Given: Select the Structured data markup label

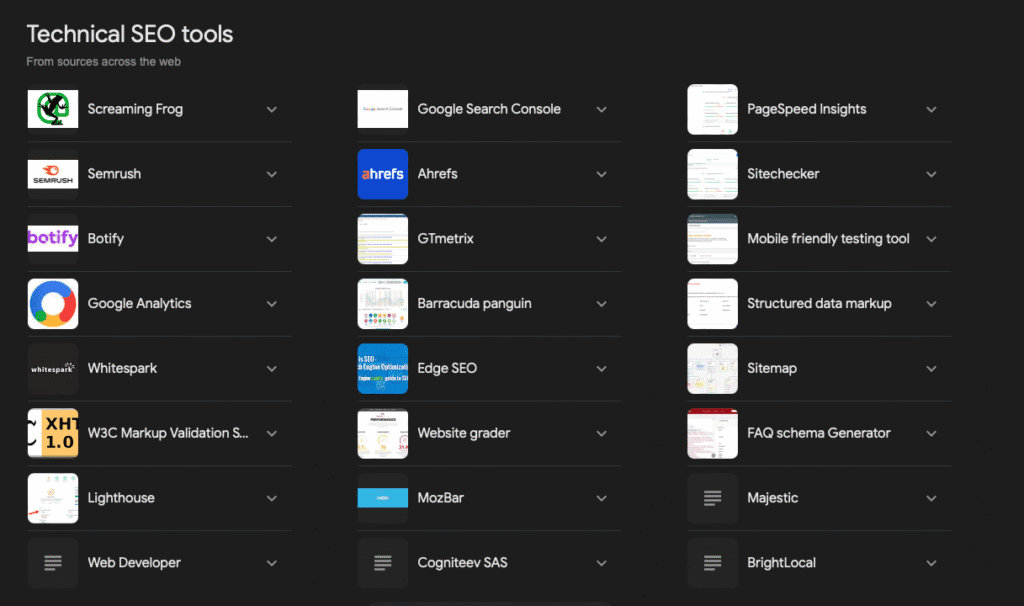Looking at the screenshot, I should point(819,304).
